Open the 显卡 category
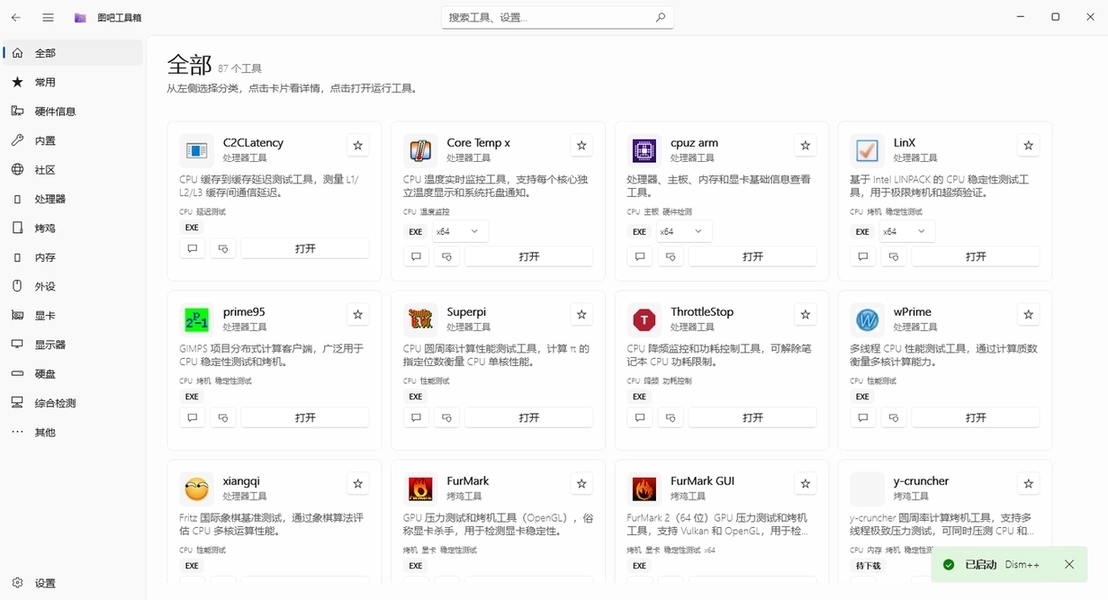The image size is (1108, 600). (73, 316)
